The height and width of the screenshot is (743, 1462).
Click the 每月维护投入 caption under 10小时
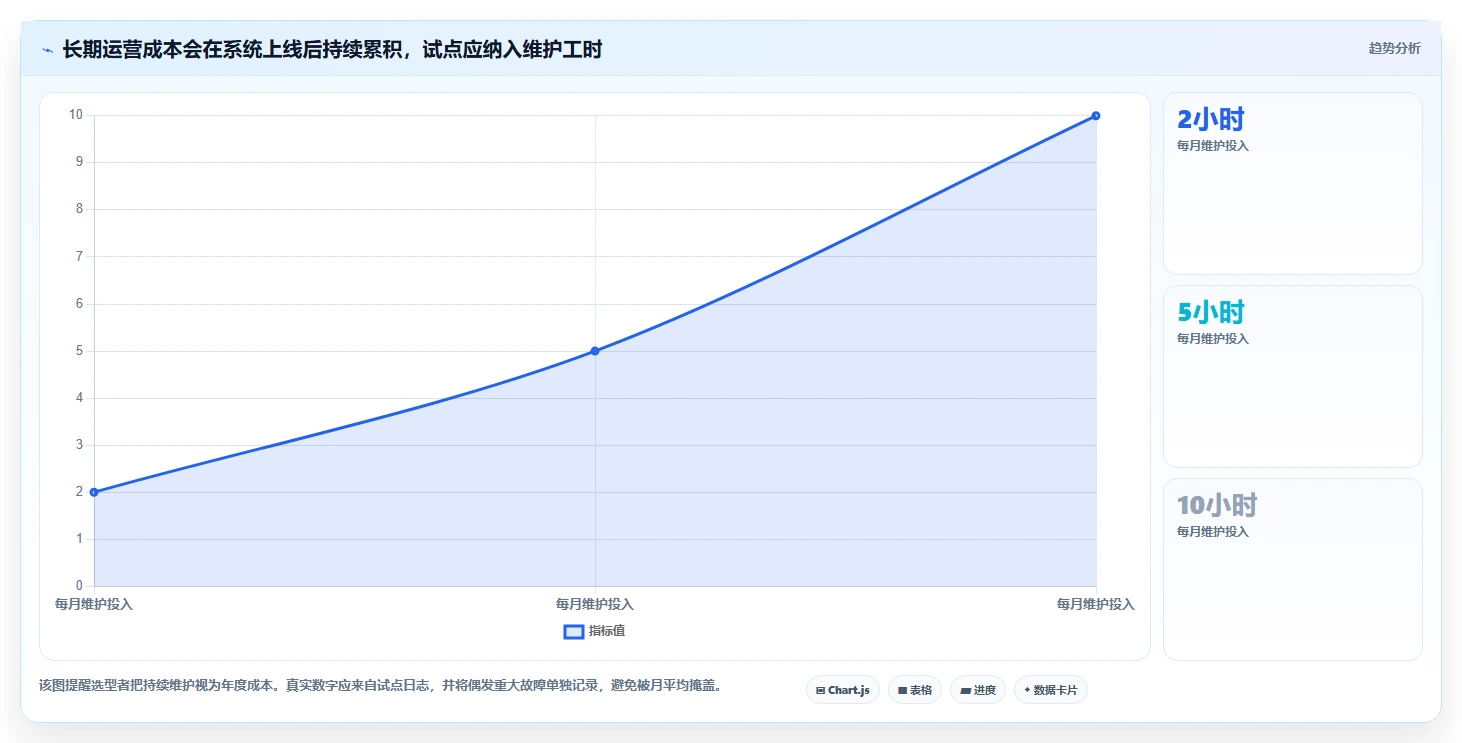tap(1213, 532)
